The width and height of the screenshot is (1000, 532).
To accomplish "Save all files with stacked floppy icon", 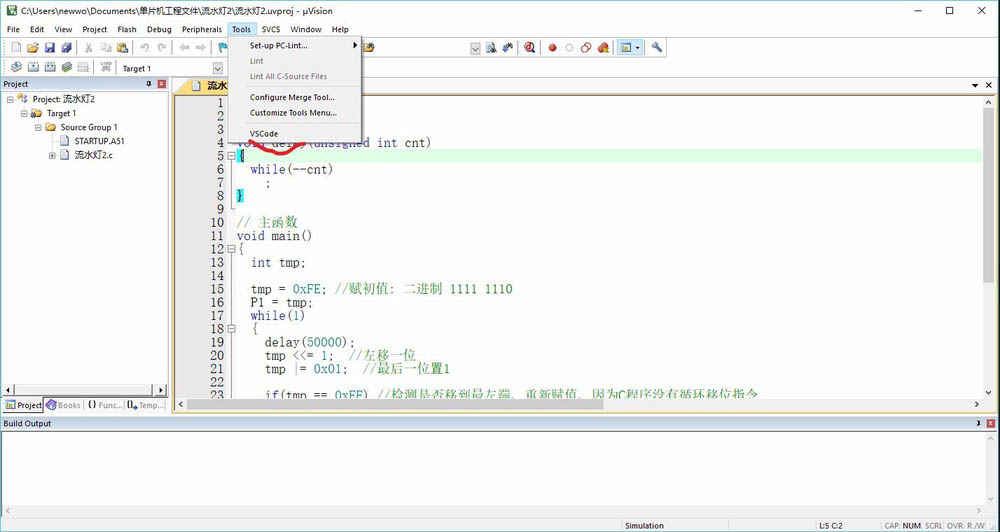I will [x=66, y=48].
